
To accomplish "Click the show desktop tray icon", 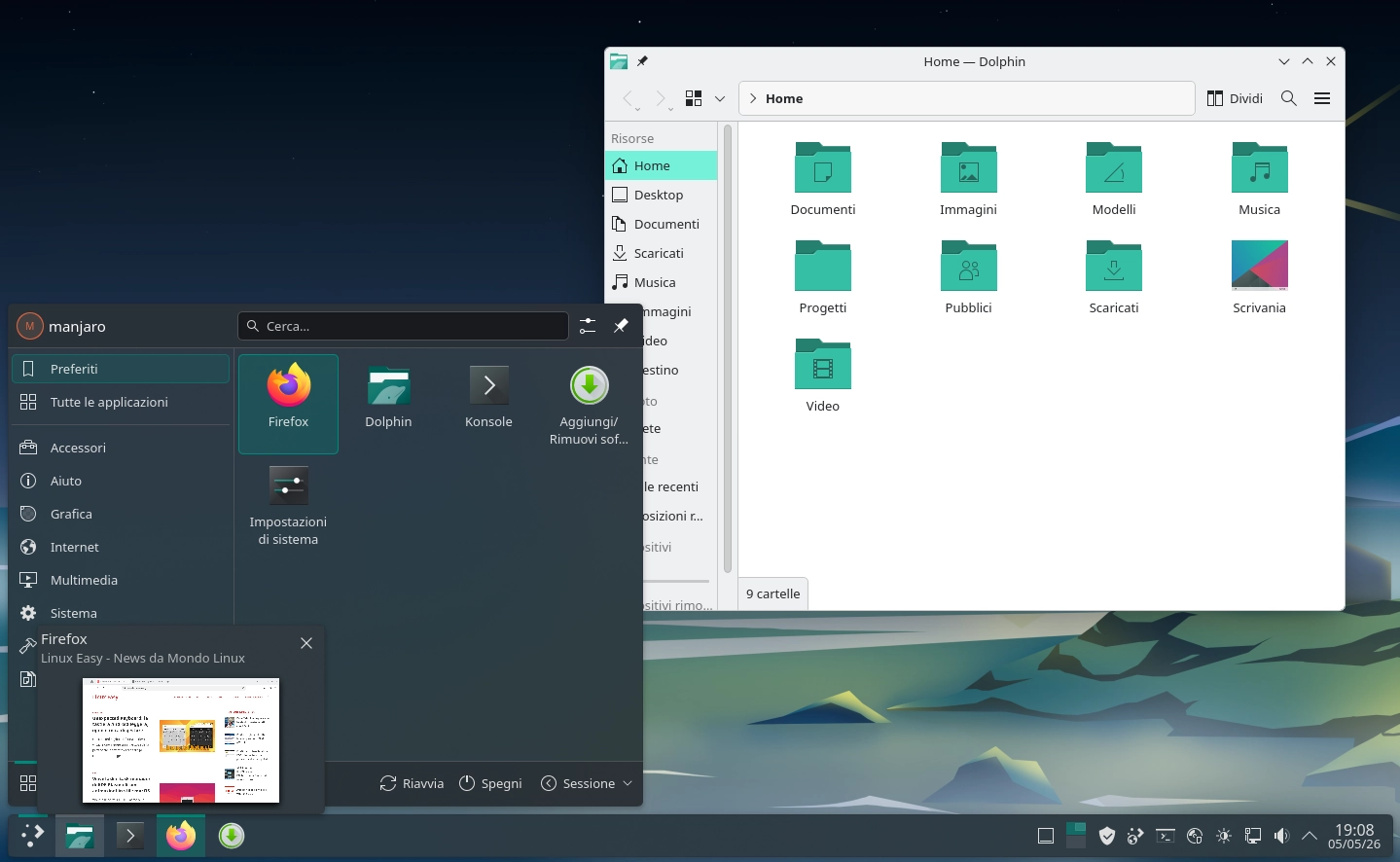I will [x=1046, y=836].
